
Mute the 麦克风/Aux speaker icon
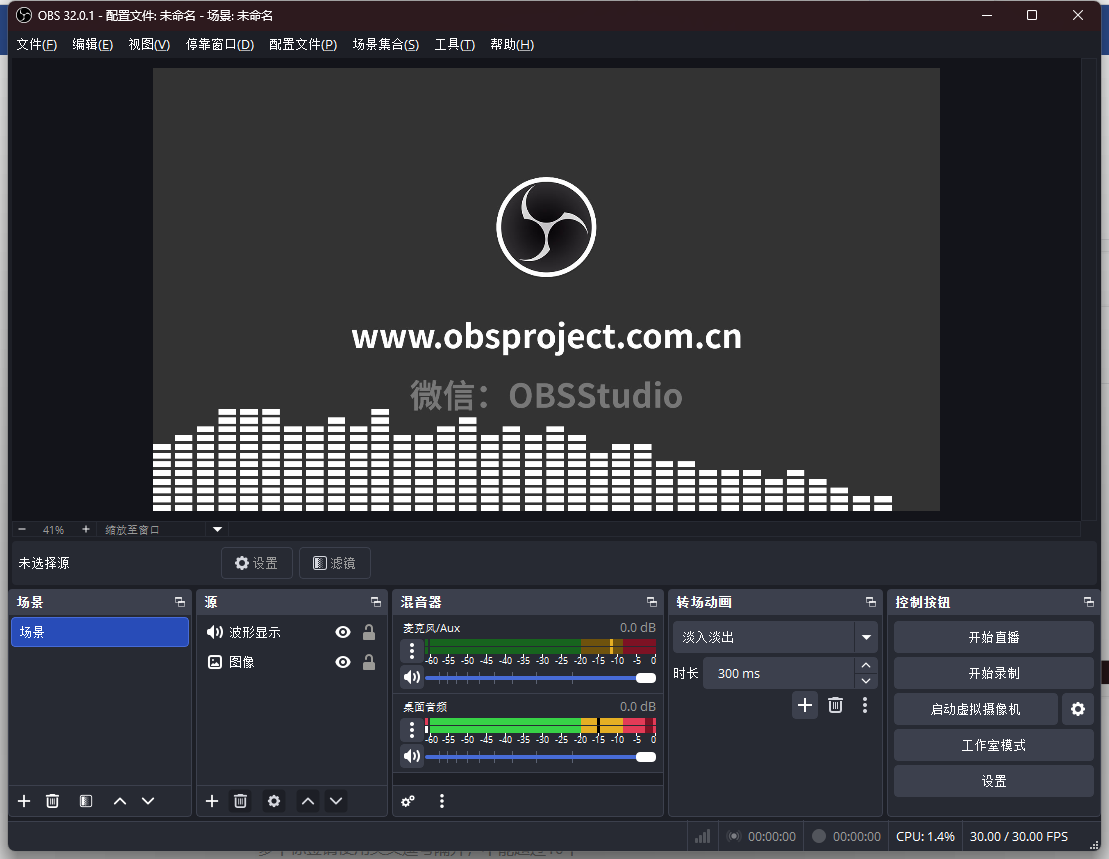(412, 677)
